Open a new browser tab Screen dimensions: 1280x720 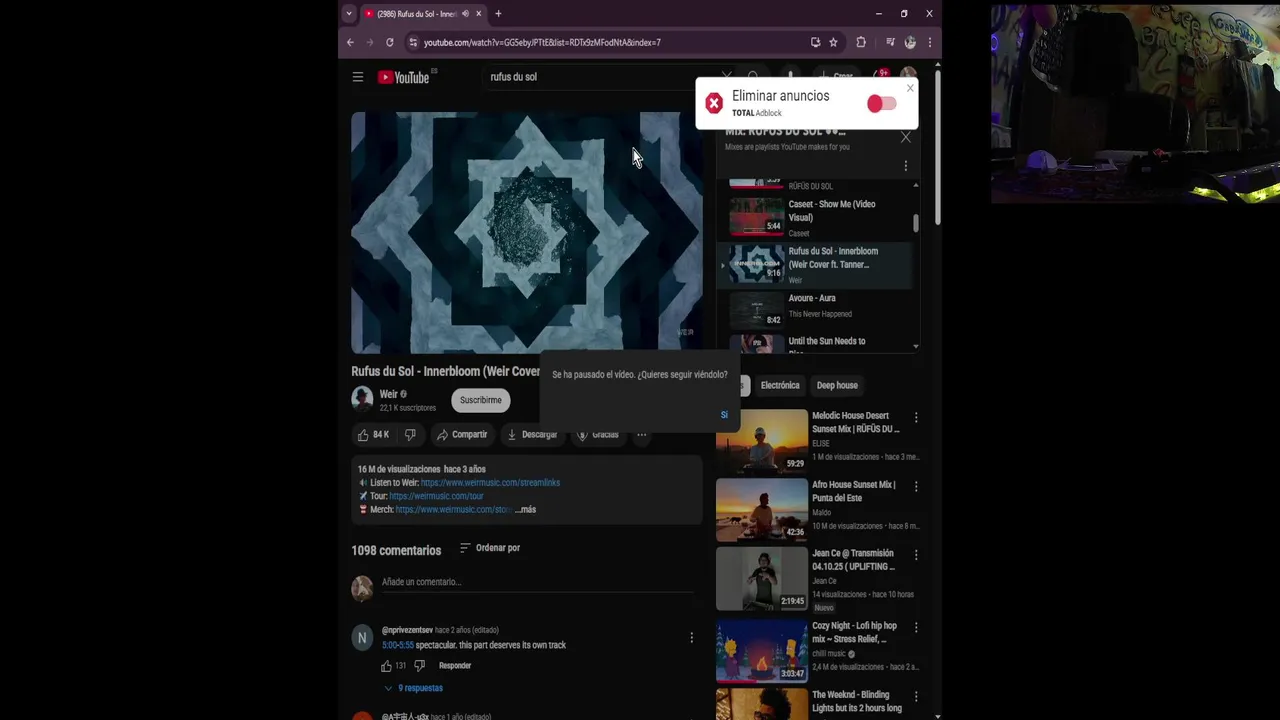click(498, 14)
